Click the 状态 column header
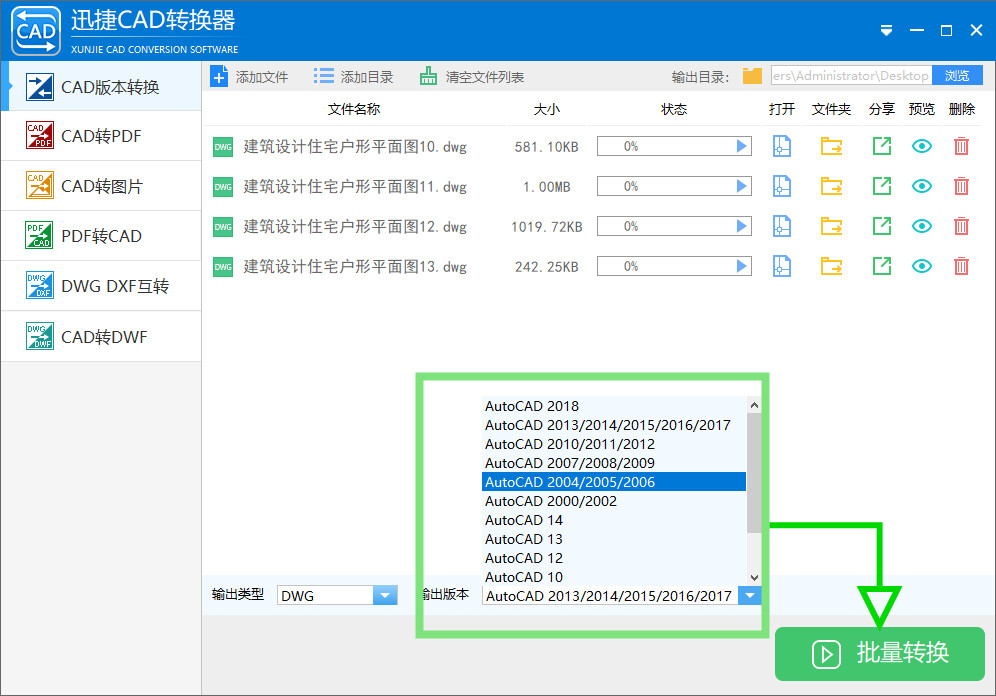This screenshot has height=696, width=996. pos(674,109)
